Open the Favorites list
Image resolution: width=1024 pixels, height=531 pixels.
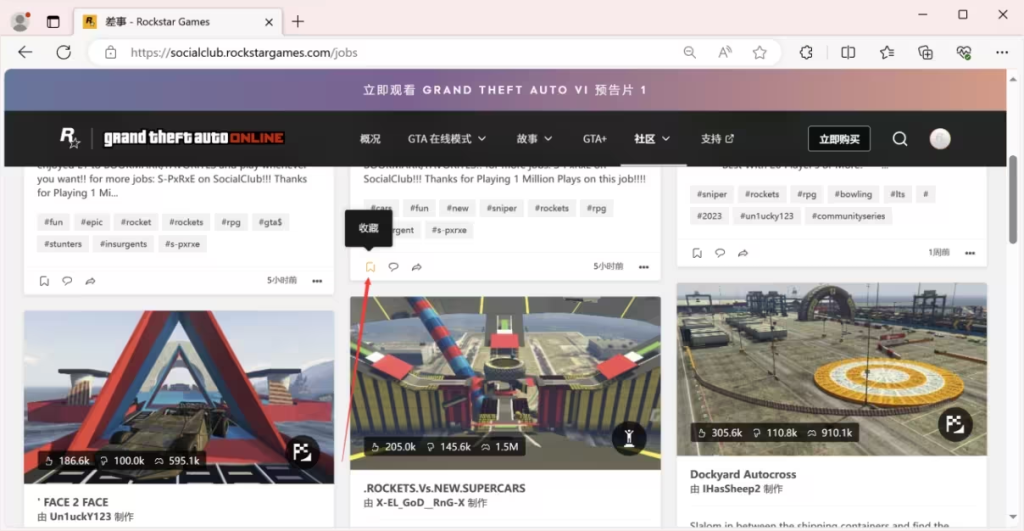click(887, 52)
